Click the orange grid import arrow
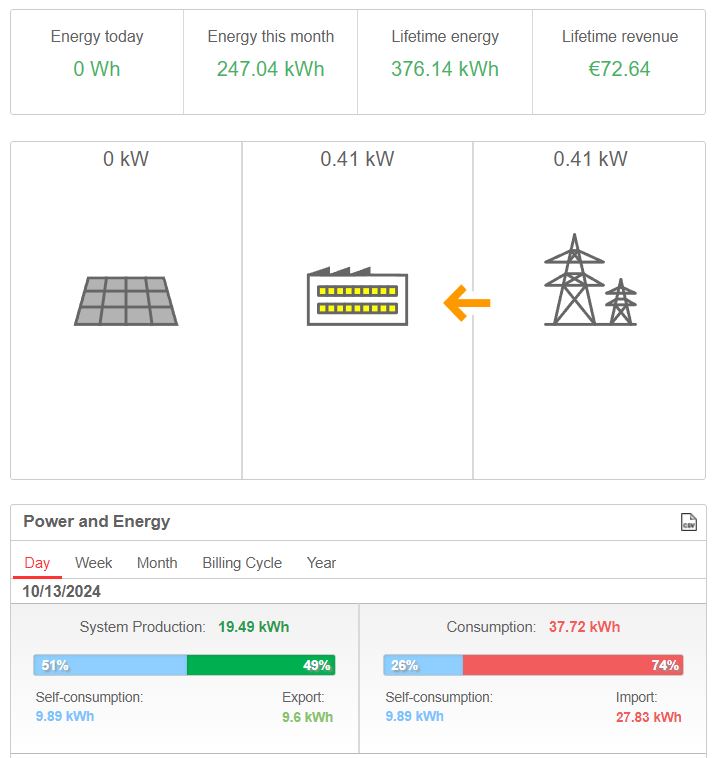715x758 pixels. [x=467, y=303]
